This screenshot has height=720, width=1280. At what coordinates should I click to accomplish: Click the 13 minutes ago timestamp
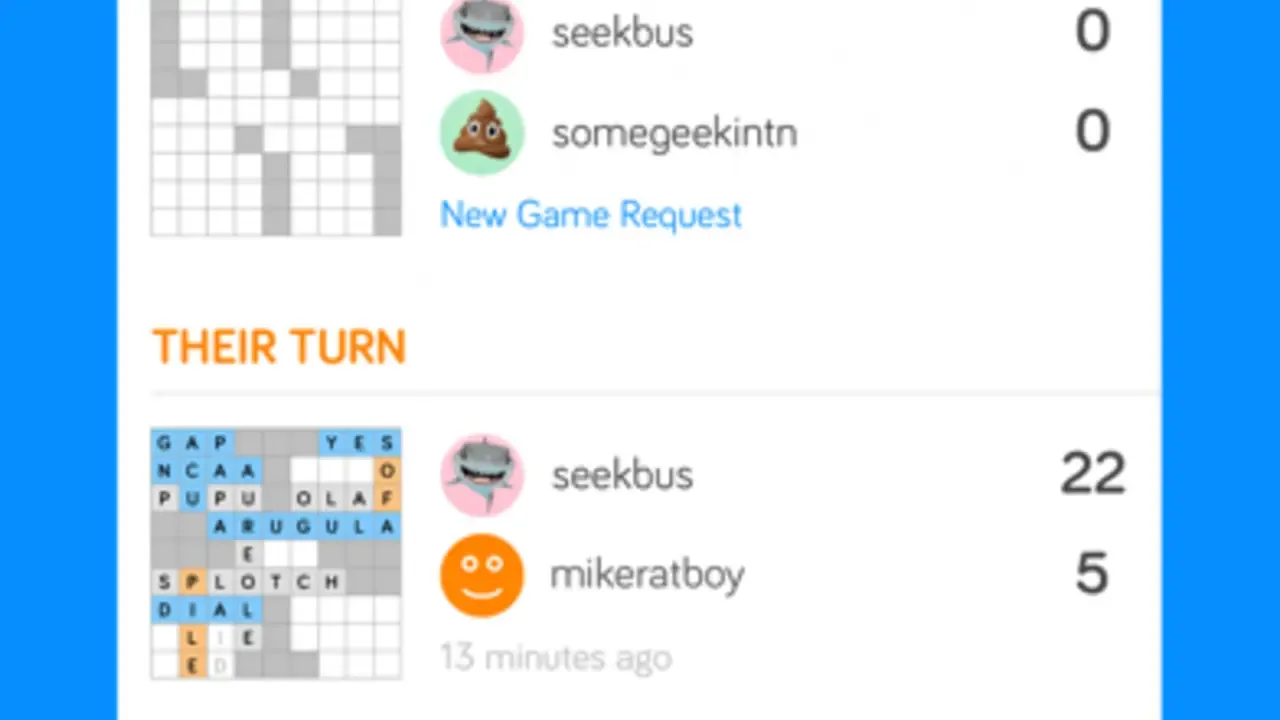(556, 658)
